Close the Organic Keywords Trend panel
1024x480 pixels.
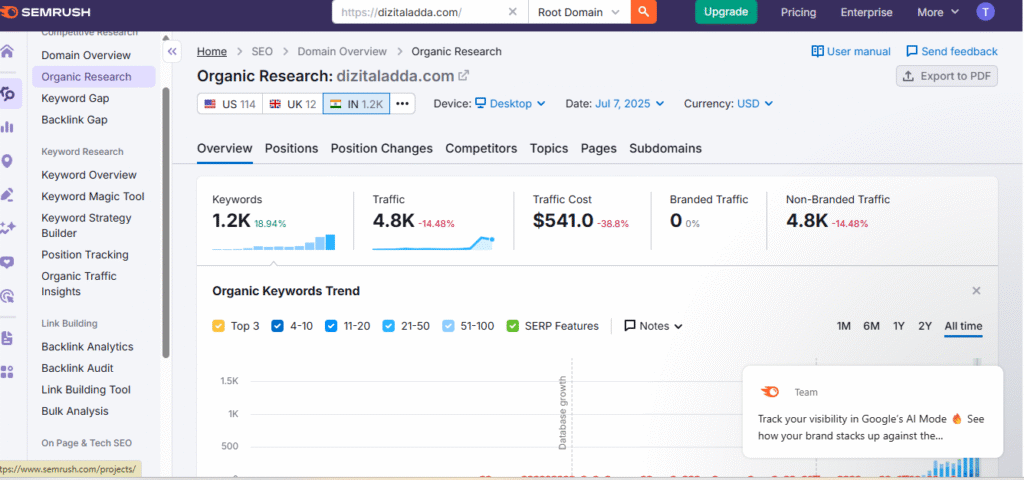(976, 291)
